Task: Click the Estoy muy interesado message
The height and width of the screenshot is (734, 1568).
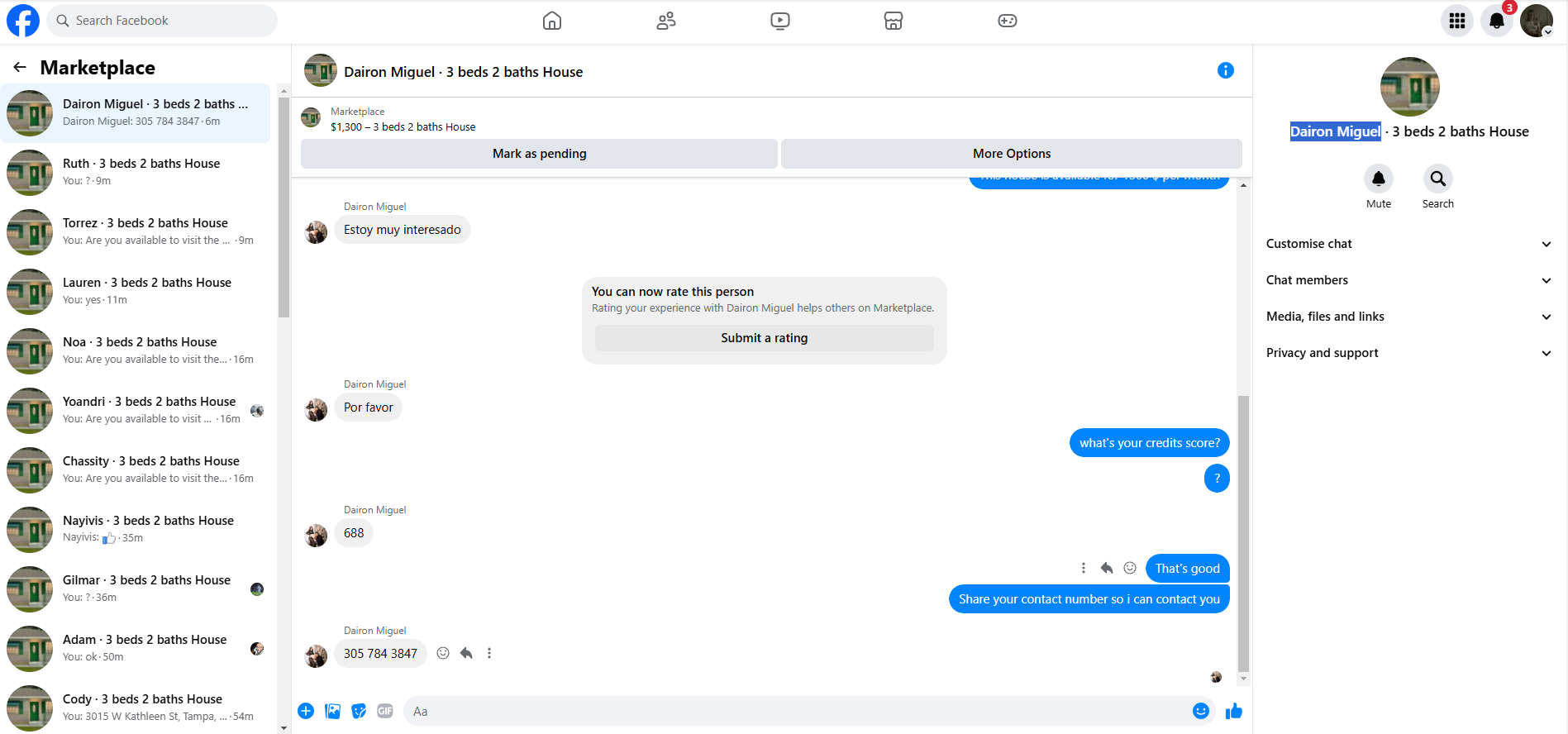Action: point(403,230)
